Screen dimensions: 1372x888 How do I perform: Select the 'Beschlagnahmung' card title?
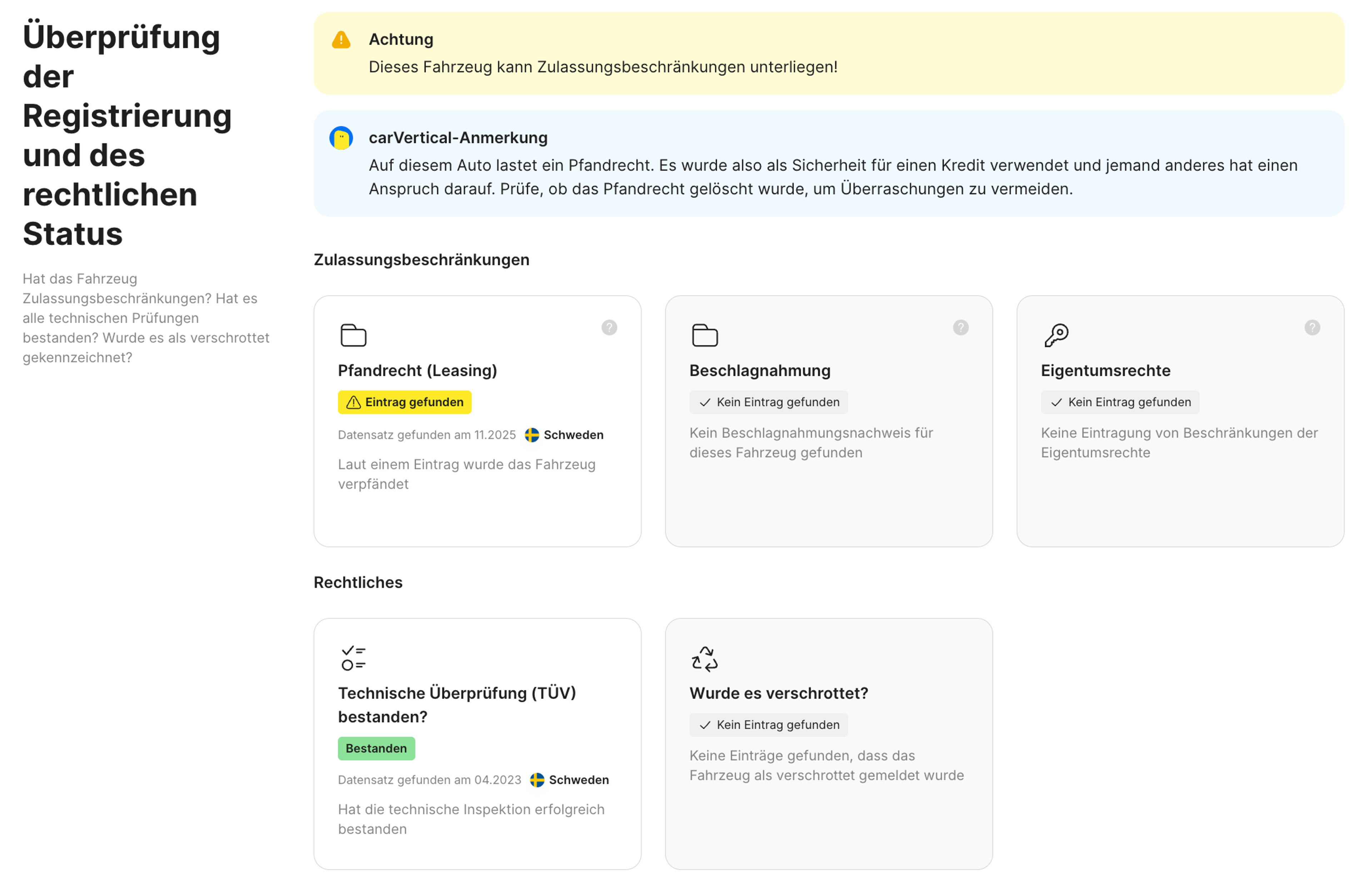pos(760,371)
